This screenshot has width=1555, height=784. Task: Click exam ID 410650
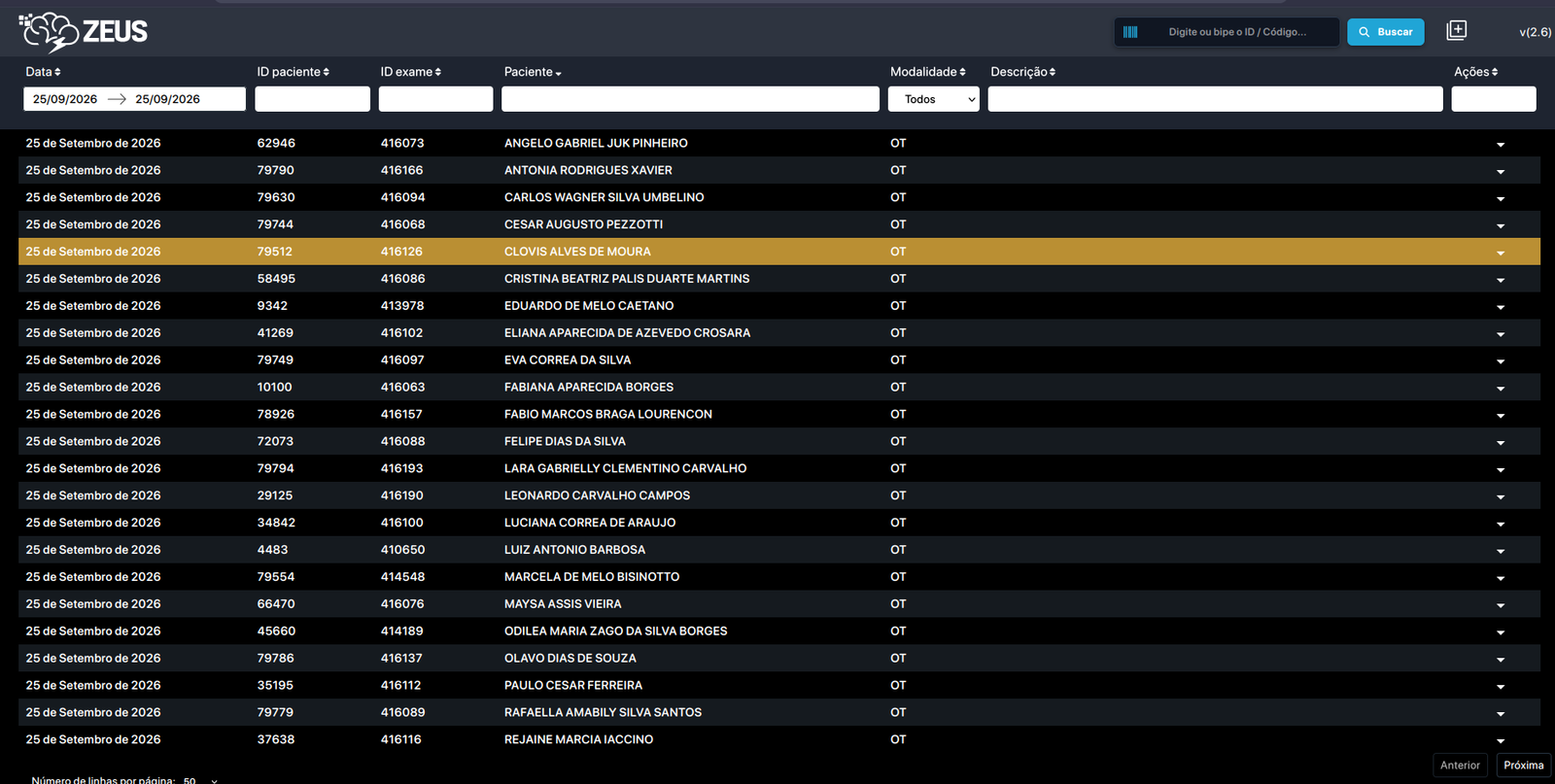[402, 550]
